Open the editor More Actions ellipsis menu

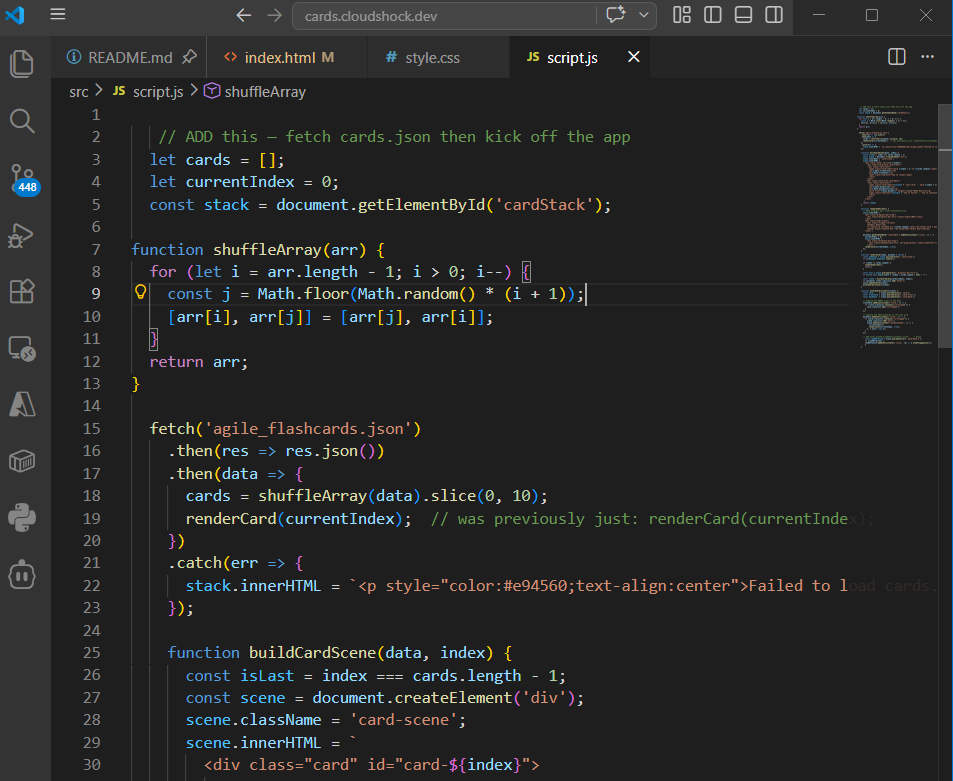tap(929, 57)
